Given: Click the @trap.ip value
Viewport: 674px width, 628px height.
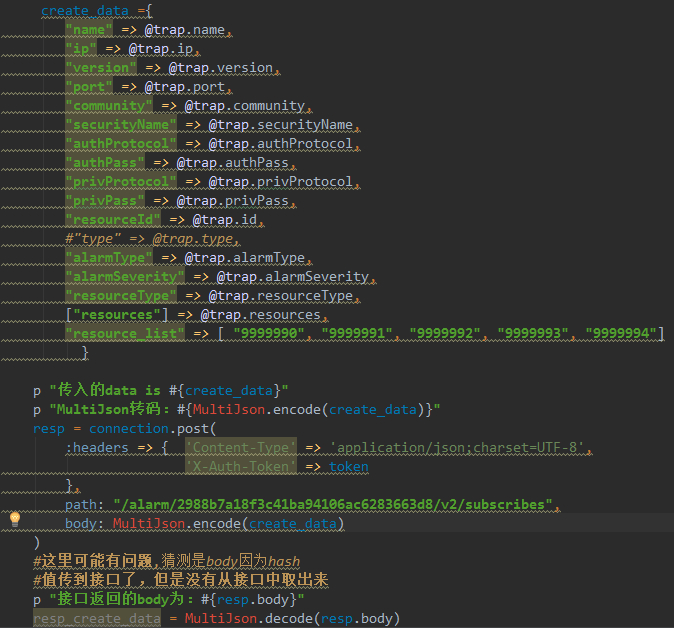Looking at the screenshot, I should 161,49.
